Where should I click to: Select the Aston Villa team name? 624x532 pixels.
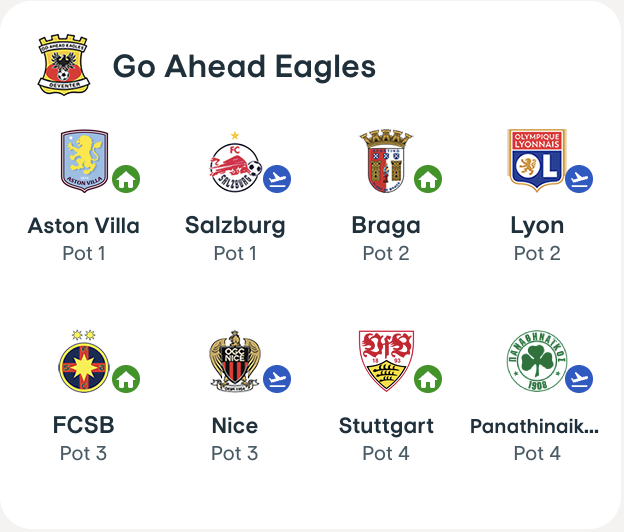(84, 225)
